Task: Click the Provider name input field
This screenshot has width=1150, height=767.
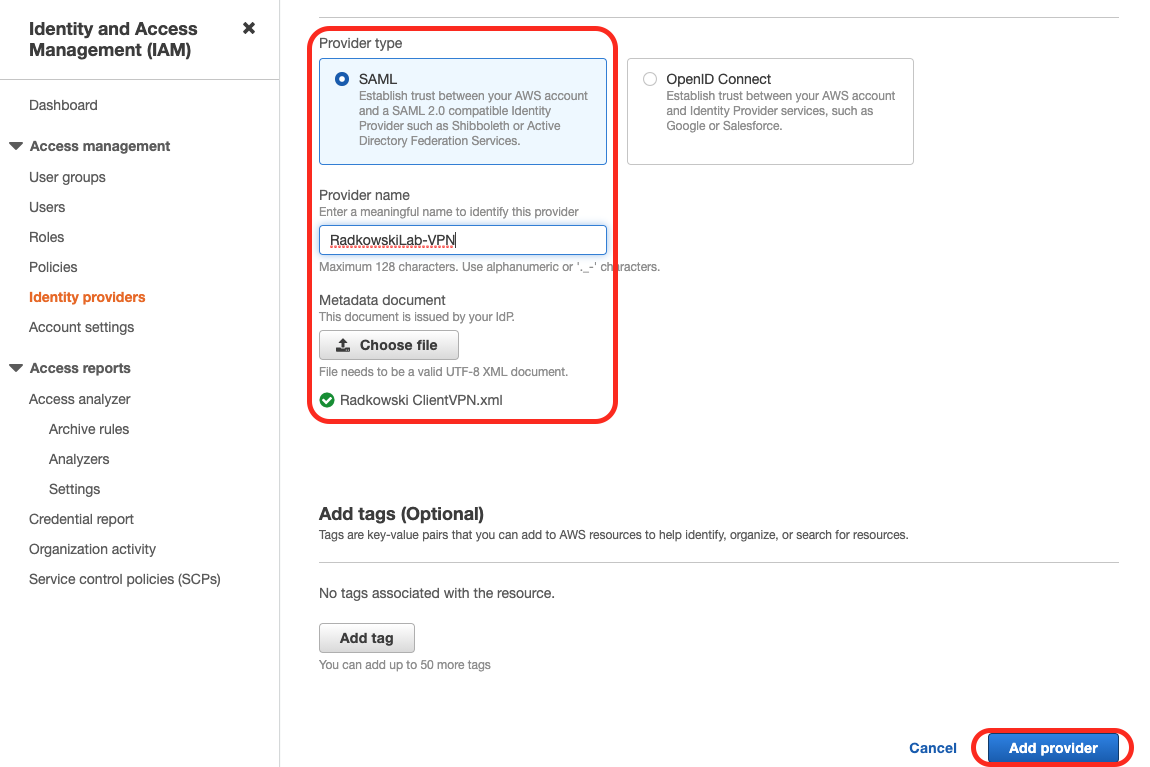Action: [463, 240]
